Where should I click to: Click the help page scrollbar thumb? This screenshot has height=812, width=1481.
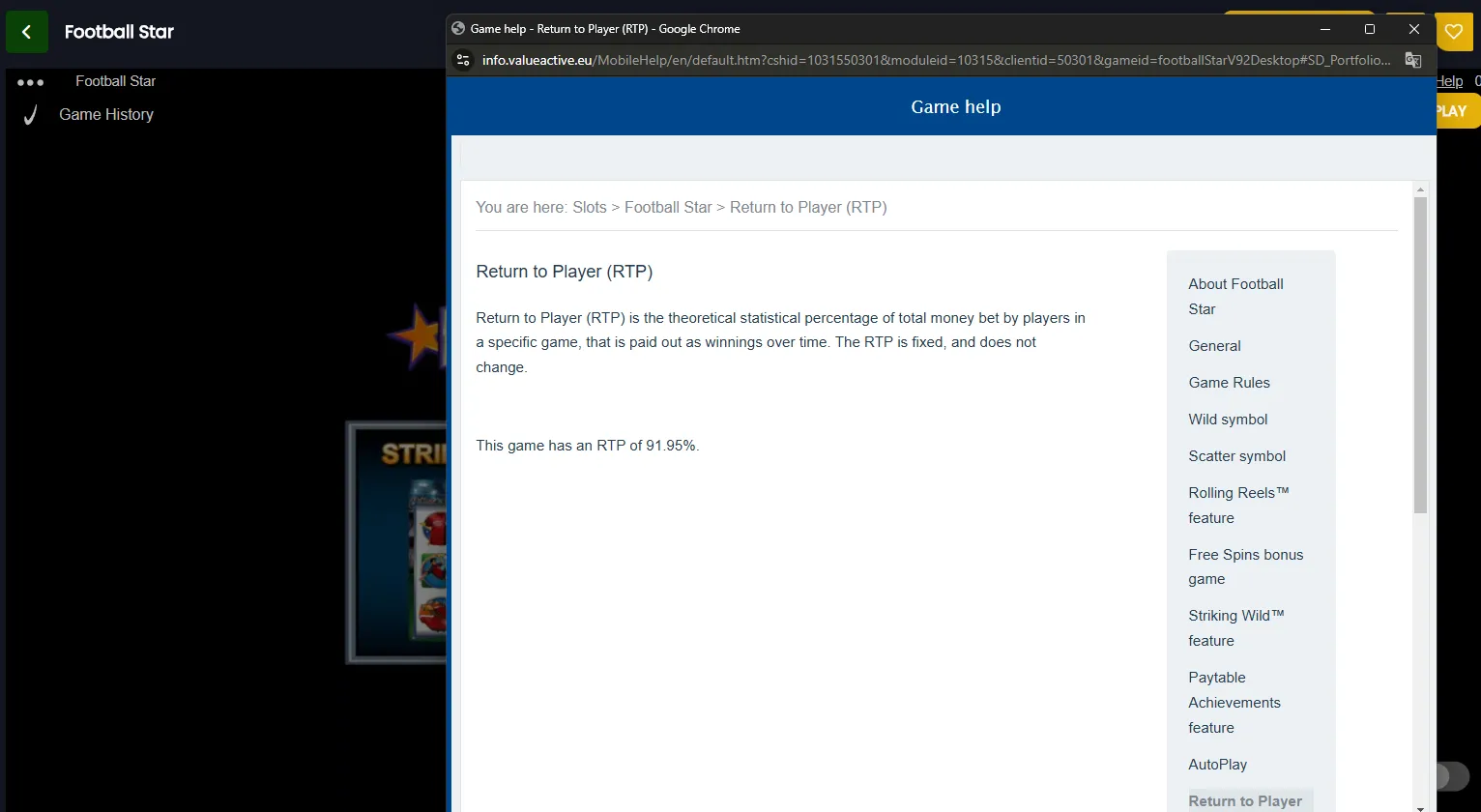pyautogui.click(x=1420, y=355)
